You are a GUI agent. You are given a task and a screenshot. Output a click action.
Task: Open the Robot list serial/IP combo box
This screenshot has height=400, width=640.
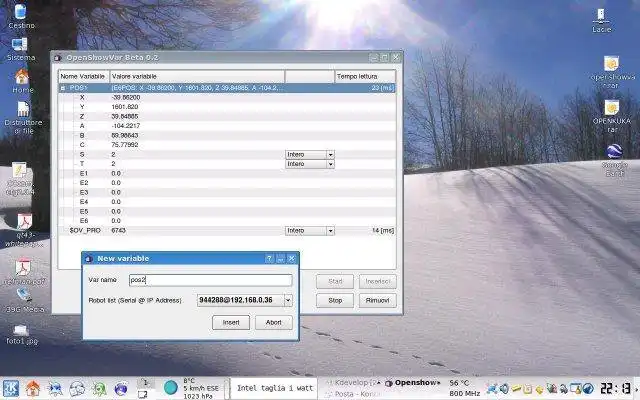(x=244, y=300)
